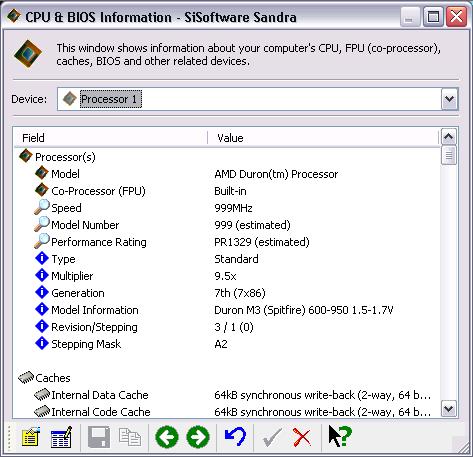
Task: Select the Caches group row
Action: (53, 378)
